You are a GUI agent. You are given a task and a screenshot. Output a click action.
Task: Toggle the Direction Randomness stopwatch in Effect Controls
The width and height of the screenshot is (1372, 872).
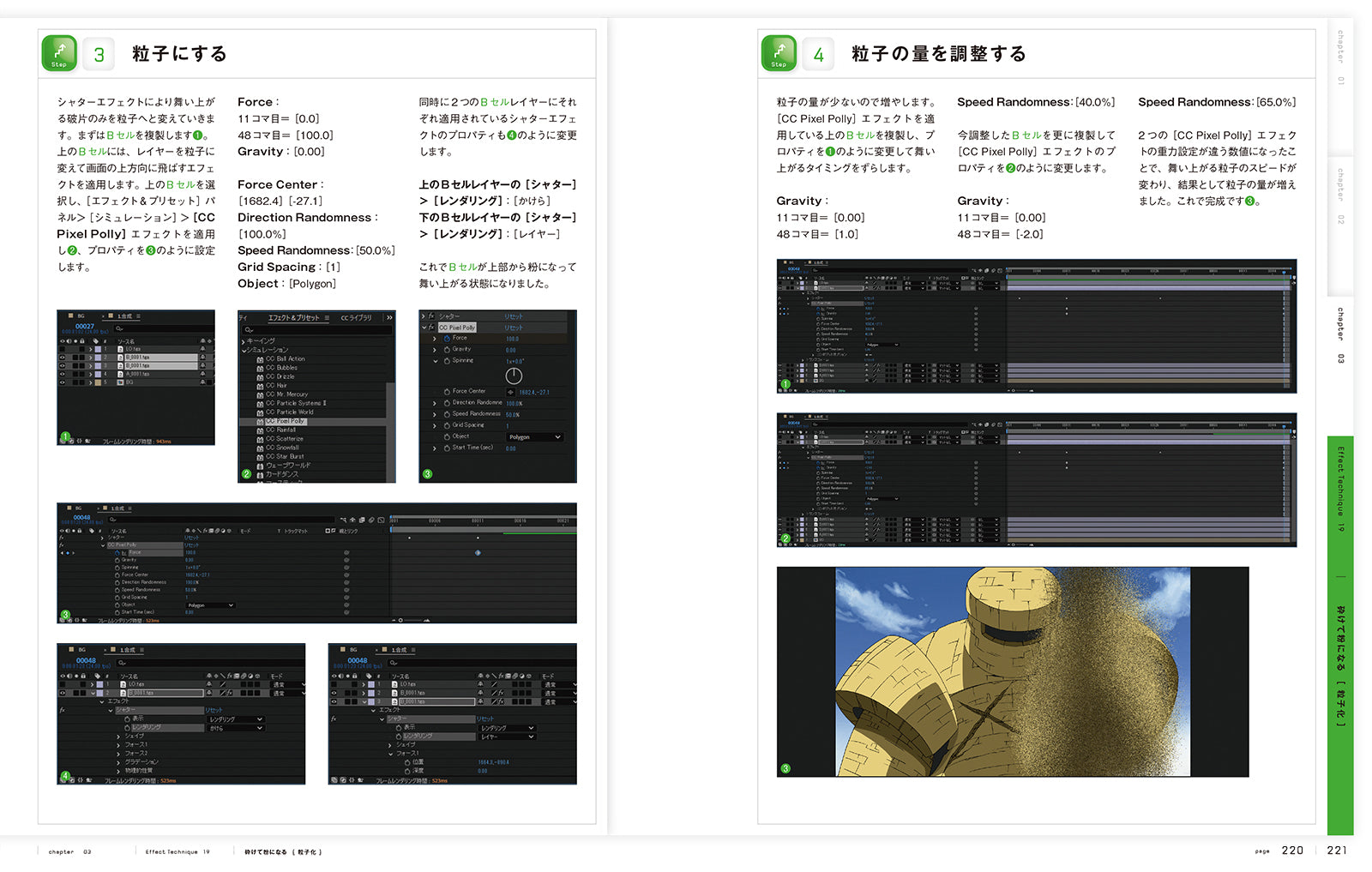[447, 403]
